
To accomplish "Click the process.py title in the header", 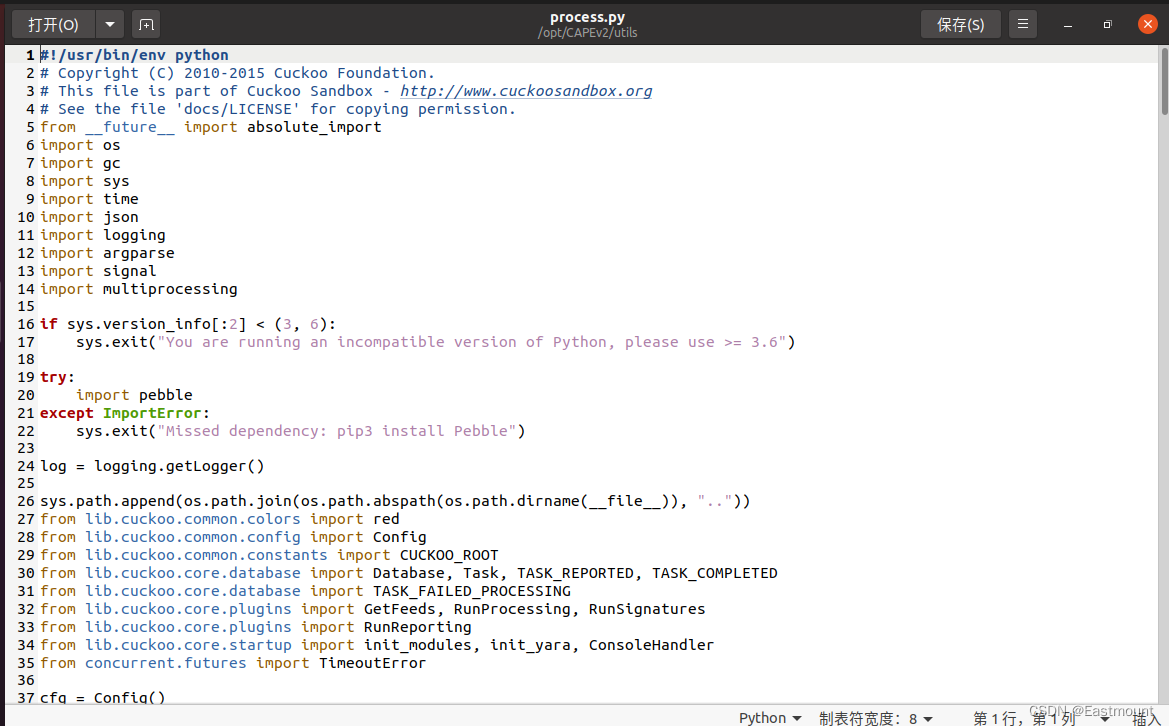I will point(587,17).
